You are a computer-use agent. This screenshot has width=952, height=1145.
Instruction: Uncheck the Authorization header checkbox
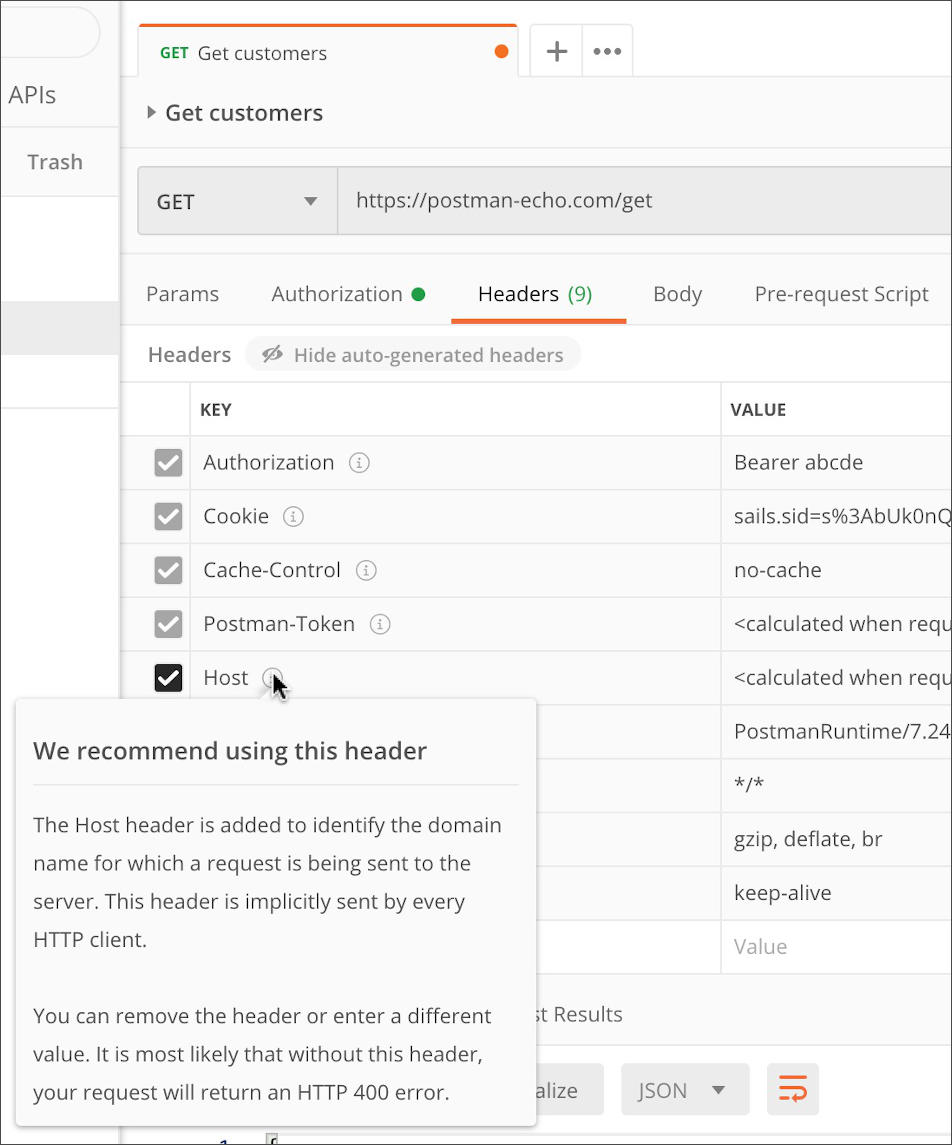(x=168, y=463)
